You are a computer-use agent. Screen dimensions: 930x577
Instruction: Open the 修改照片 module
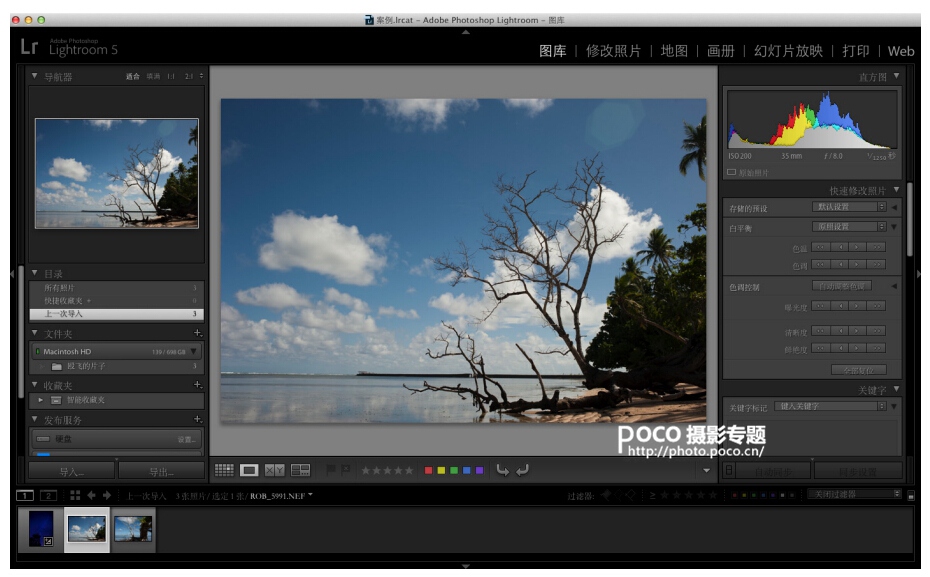point(613,51)
